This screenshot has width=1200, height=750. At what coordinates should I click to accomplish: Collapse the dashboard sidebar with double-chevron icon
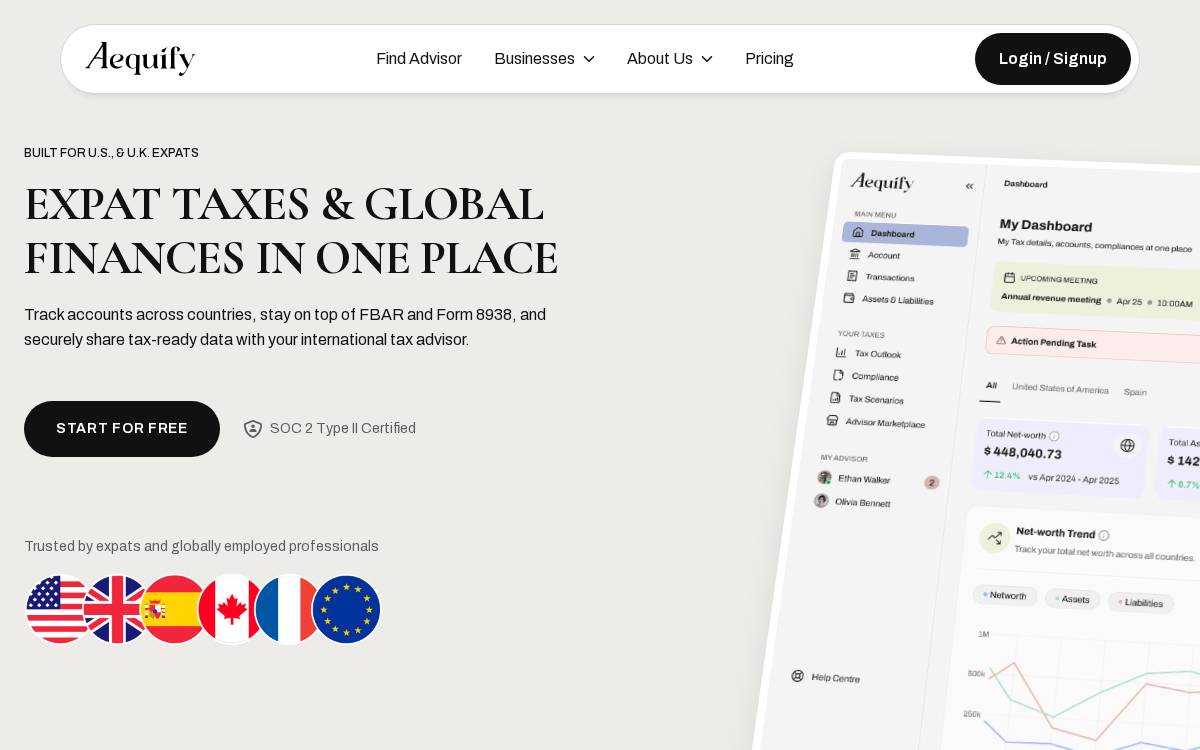coord(969,186)
